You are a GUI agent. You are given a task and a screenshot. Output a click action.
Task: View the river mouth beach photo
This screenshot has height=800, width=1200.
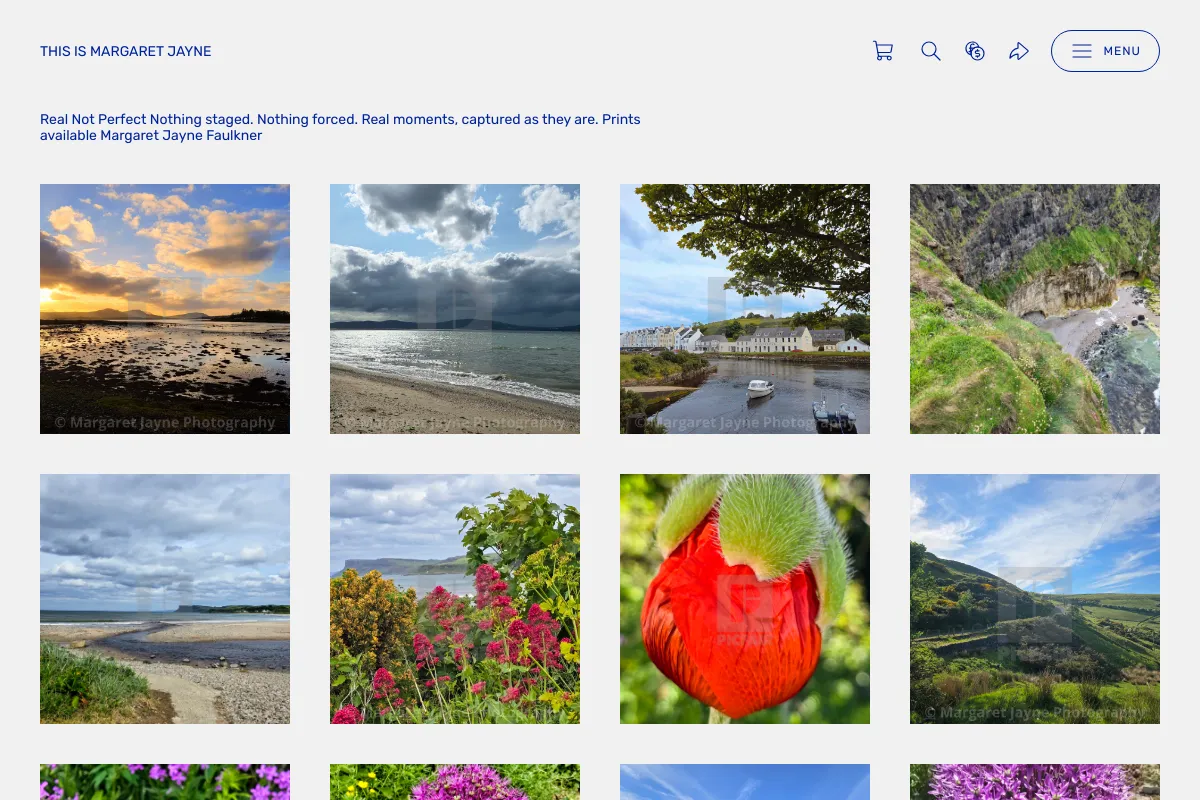165,599
